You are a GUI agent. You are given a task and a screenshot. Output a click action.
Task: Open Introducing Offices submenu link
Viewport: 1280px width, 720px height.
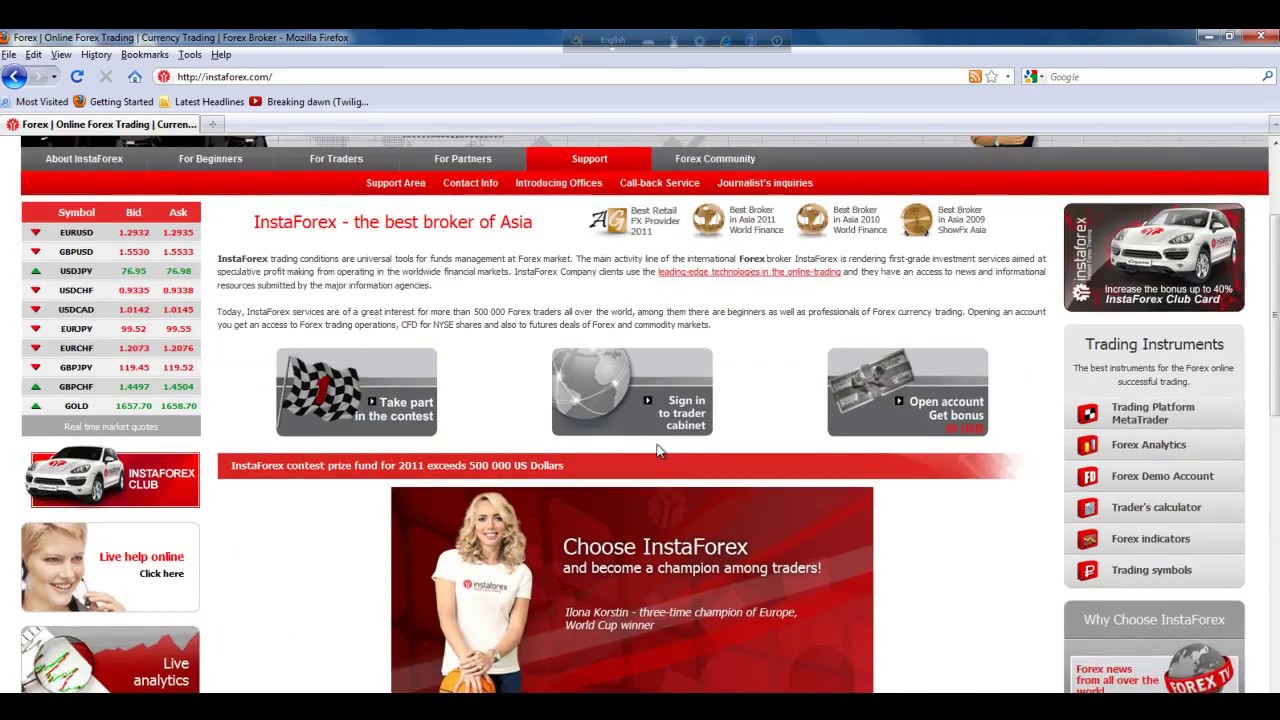(x=559, y=183)
